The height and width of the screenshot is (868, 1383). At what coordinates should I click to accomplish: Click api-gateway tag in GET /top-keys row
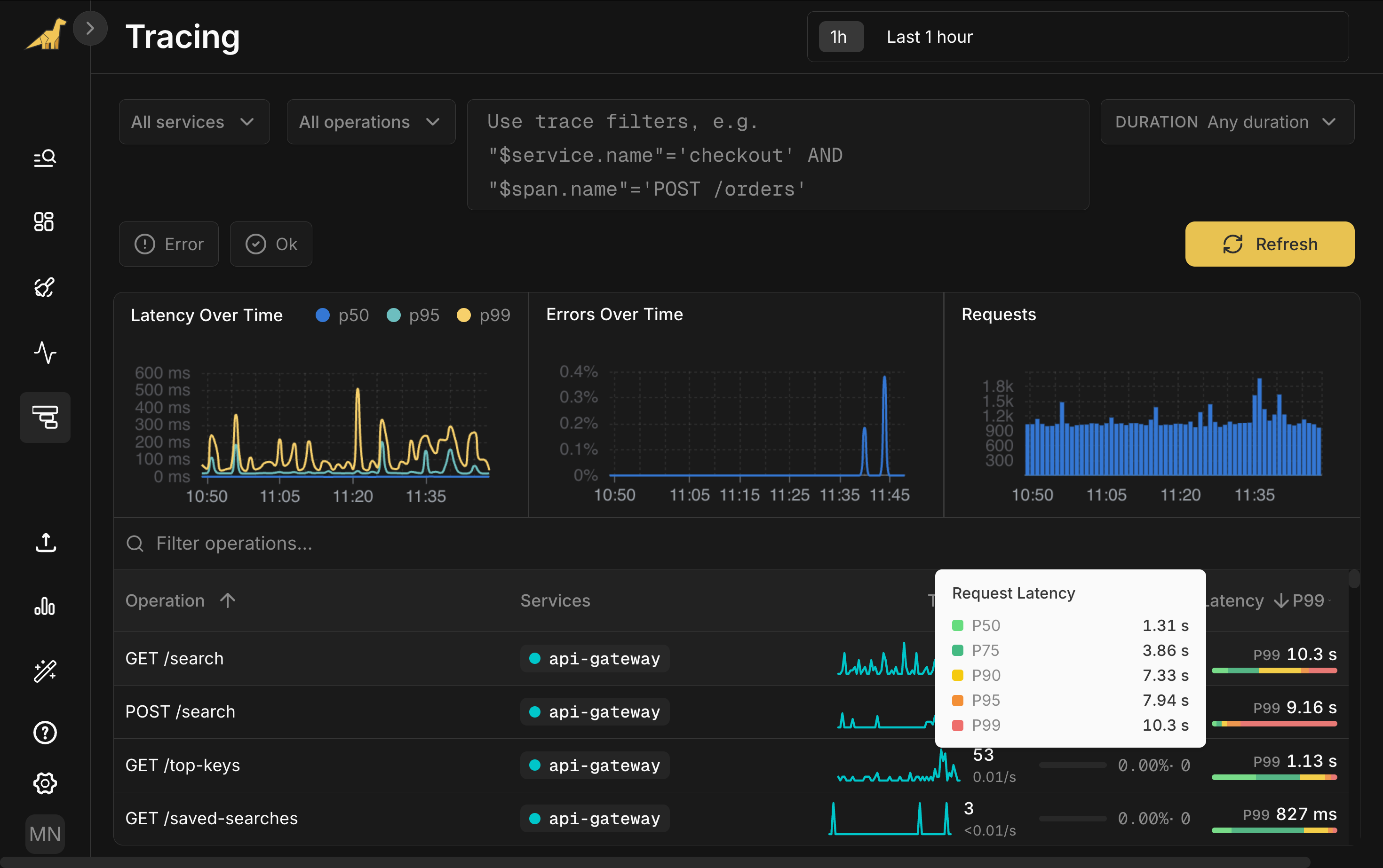[595, 765]
